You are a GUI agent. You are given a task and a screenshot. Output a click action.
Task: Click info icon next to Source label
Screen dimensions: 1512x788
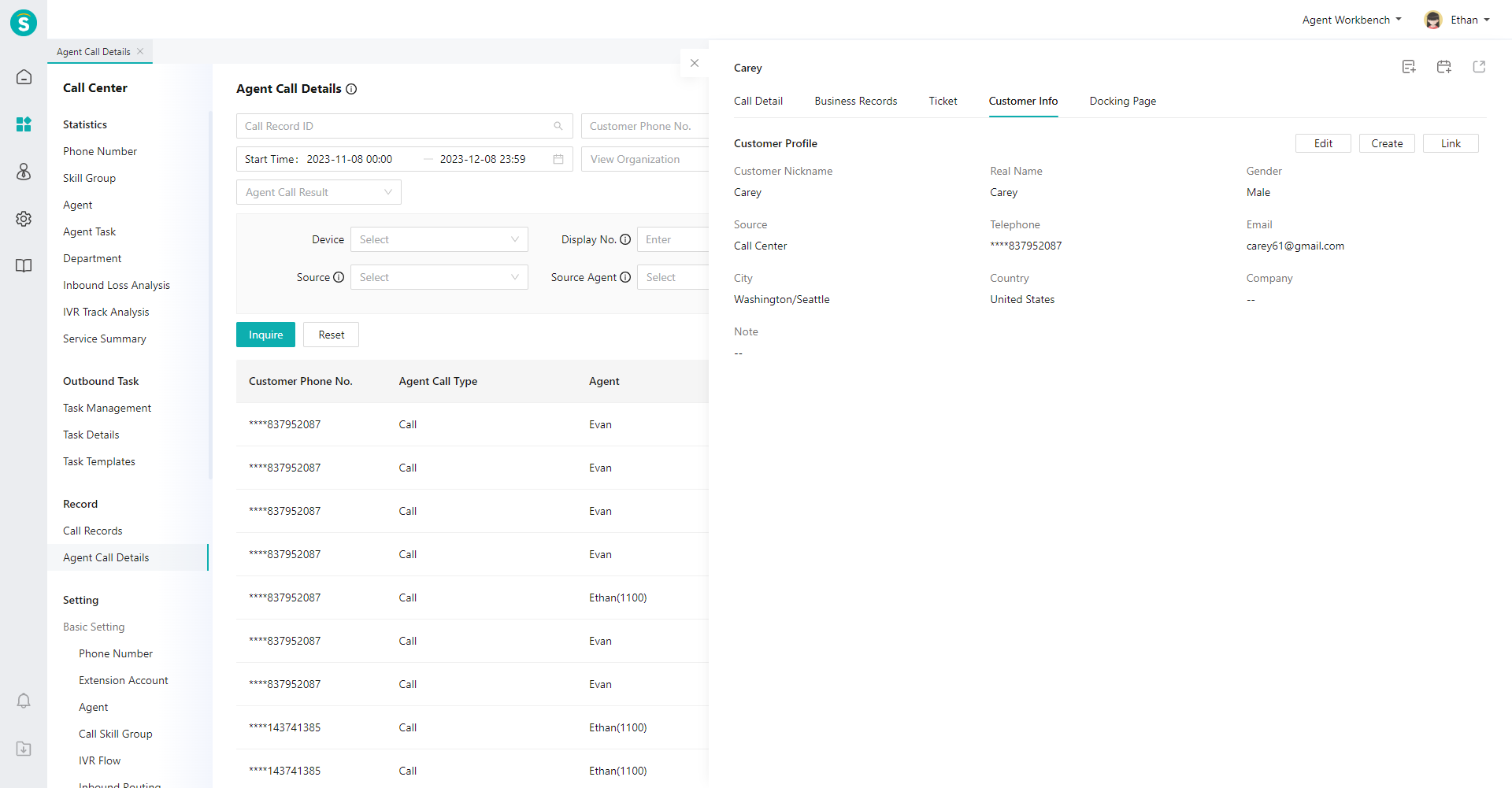(339, 277)
